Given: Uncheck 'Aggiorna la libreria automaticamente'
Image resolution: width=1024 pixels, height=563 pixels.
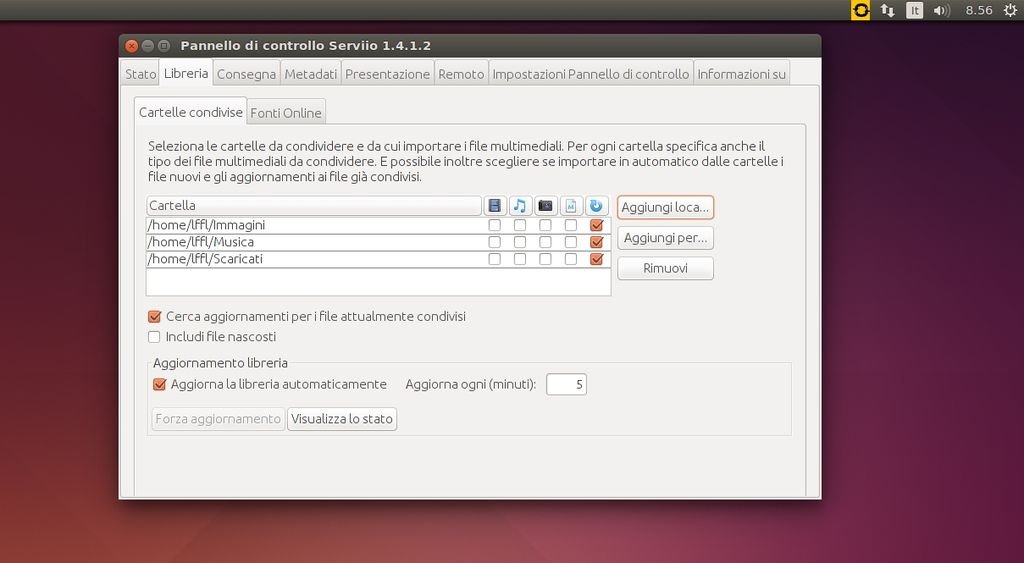Looking at the screenshot, I should coord(159,384).
